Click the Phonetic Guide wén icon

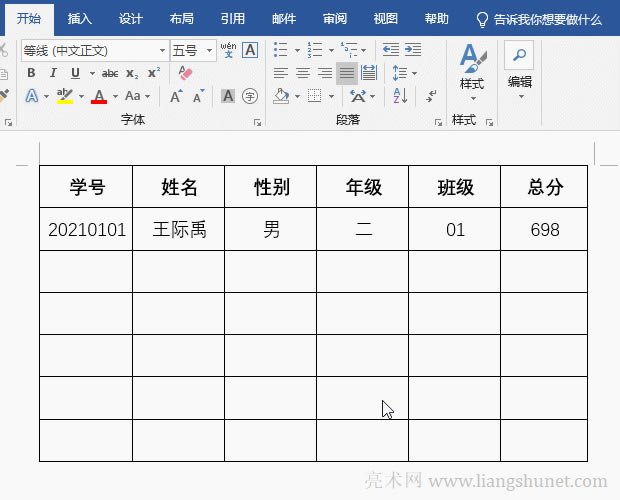coord(228,50)
